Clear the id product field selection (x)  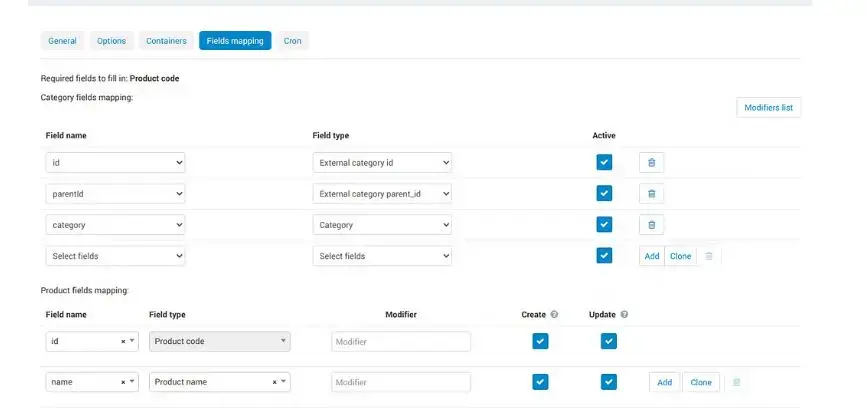click(123, 341)
